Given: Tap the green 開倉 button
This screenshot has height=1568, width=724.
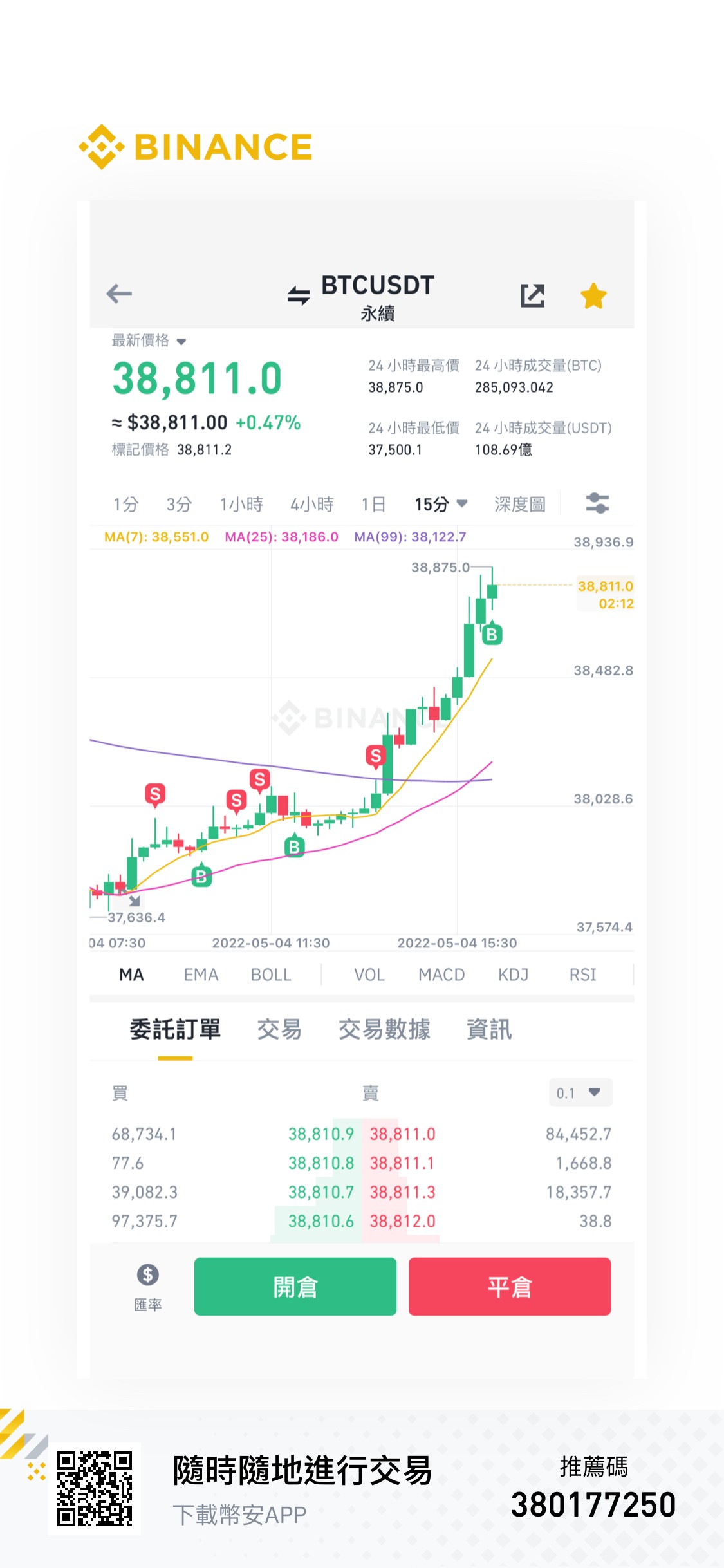Looking at the screenshot, I should tap(295, 1287).
